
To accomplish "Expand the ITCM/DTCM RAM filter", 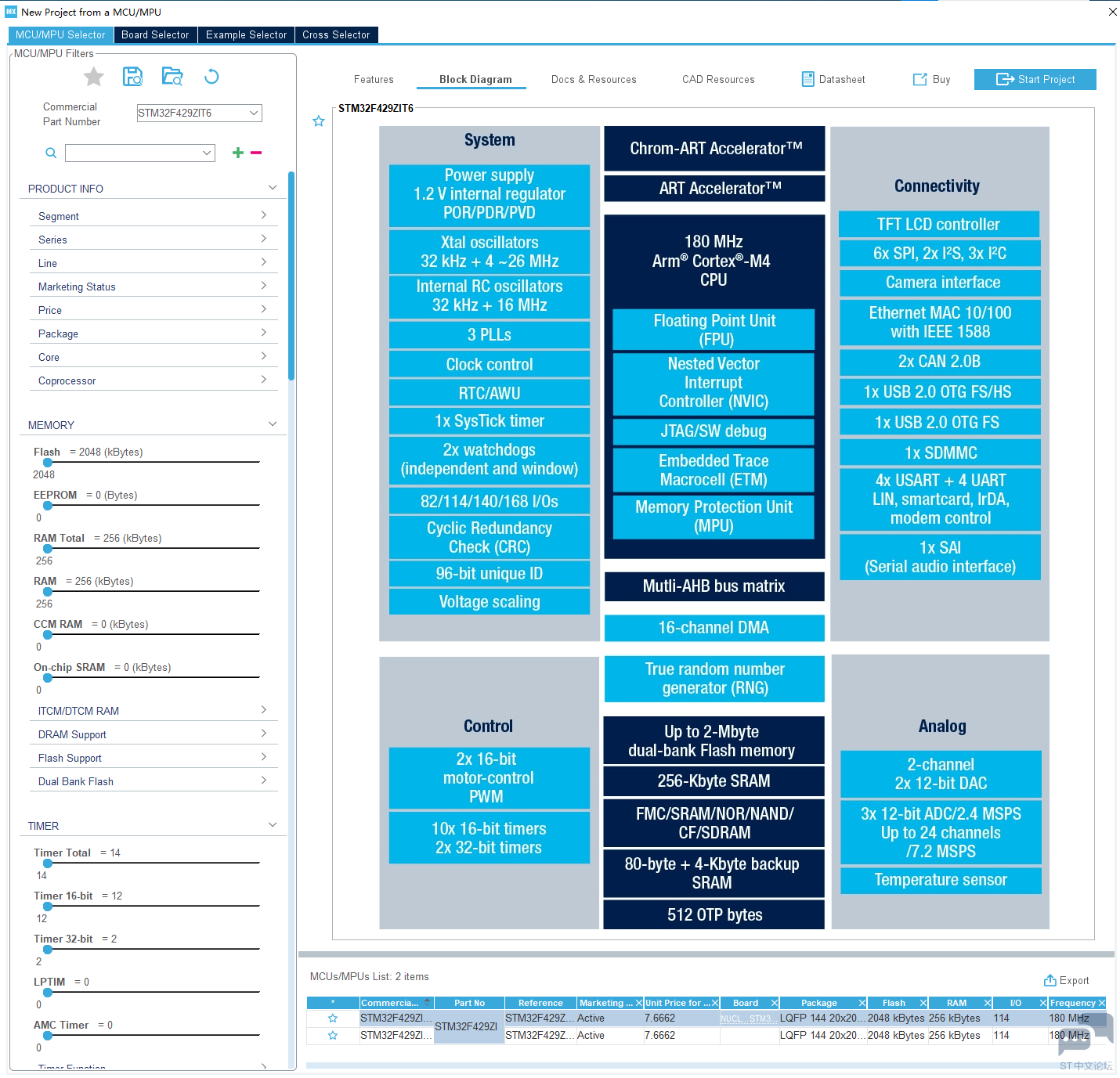I will [263, 710].
